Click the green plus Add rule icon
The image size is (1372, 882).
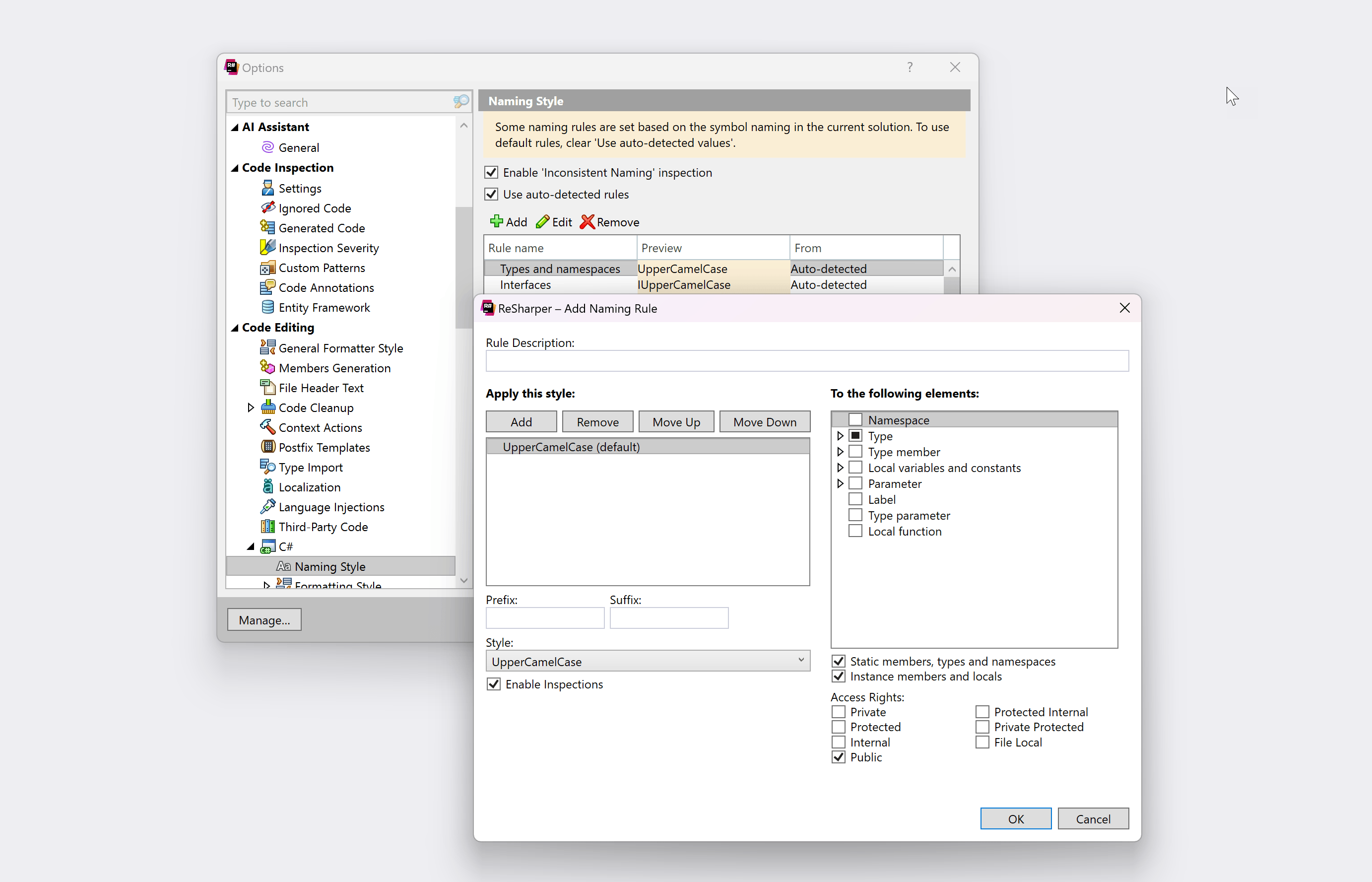pos(496,222)
